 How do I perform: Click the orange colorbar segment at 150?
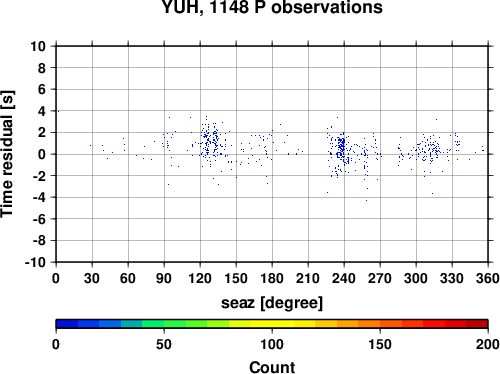click(x=380, y=324)
